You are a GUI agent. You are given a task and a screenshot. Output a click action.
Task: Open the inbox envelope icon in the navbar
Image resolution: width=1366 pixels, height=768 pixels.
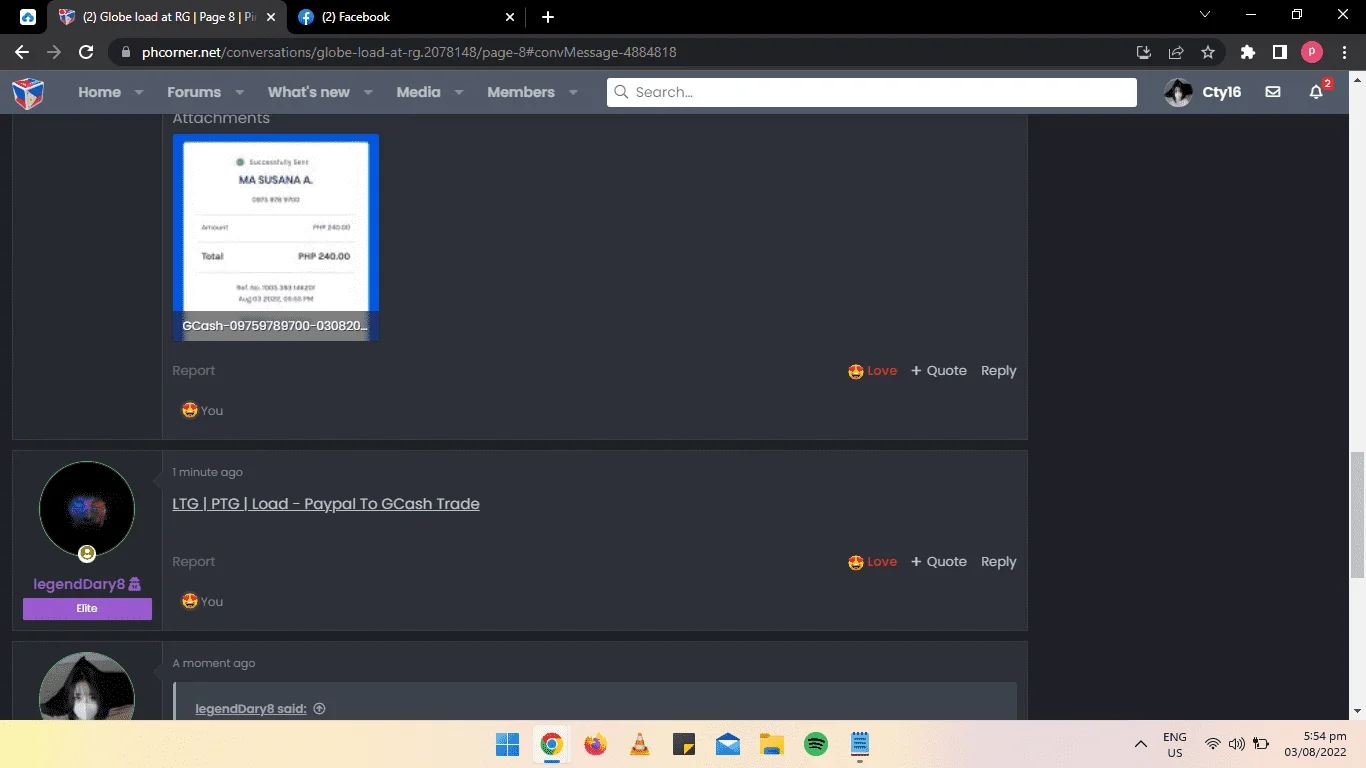1272,92
